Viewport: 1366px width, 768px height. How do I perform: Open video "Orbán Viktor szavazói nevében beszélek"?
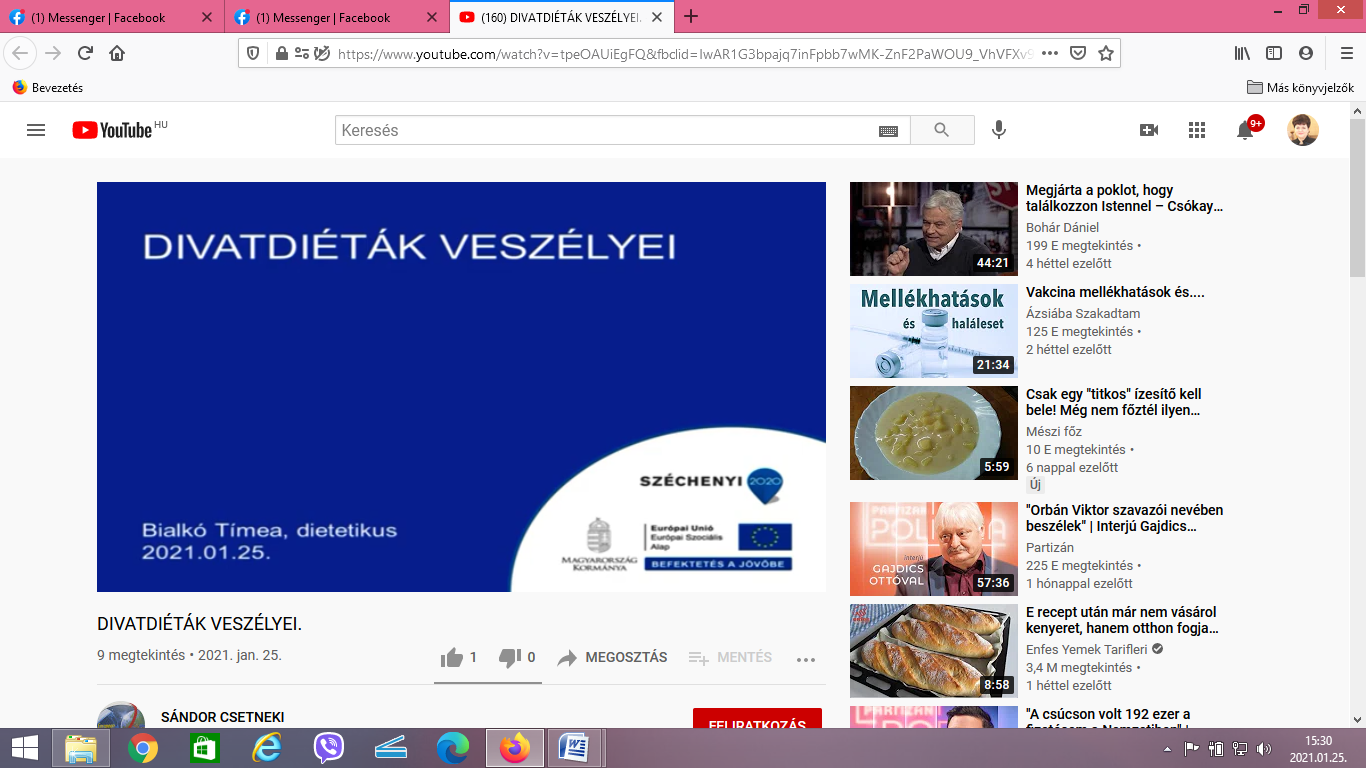point(1125,518)
